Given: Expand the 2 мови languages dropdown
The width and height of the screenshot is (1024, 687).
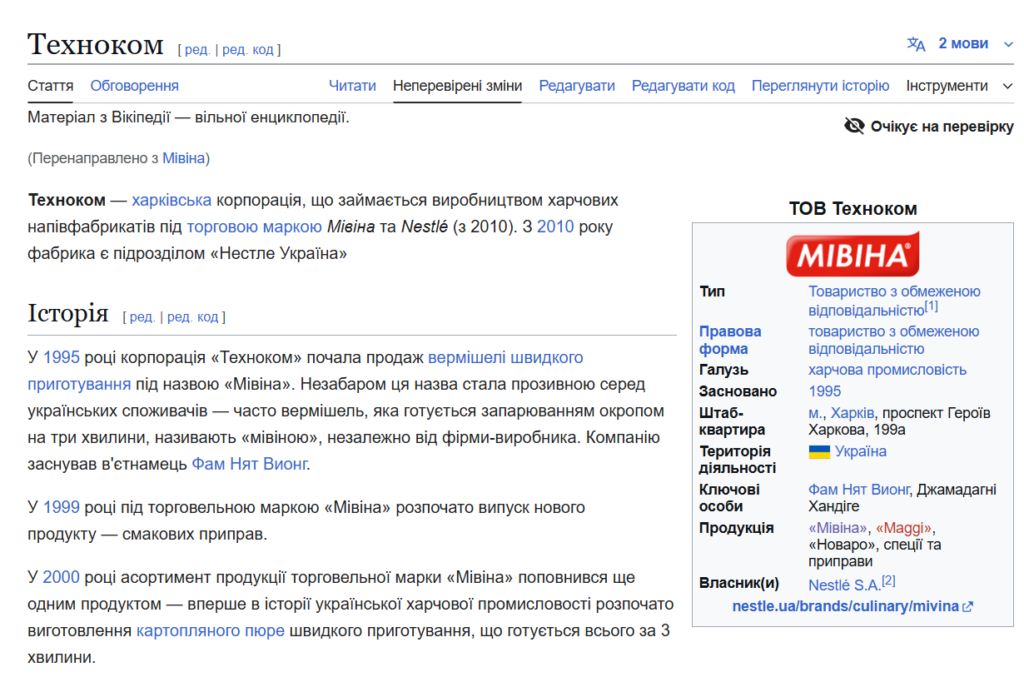Looking at the screenshot, I should (976, 44).
